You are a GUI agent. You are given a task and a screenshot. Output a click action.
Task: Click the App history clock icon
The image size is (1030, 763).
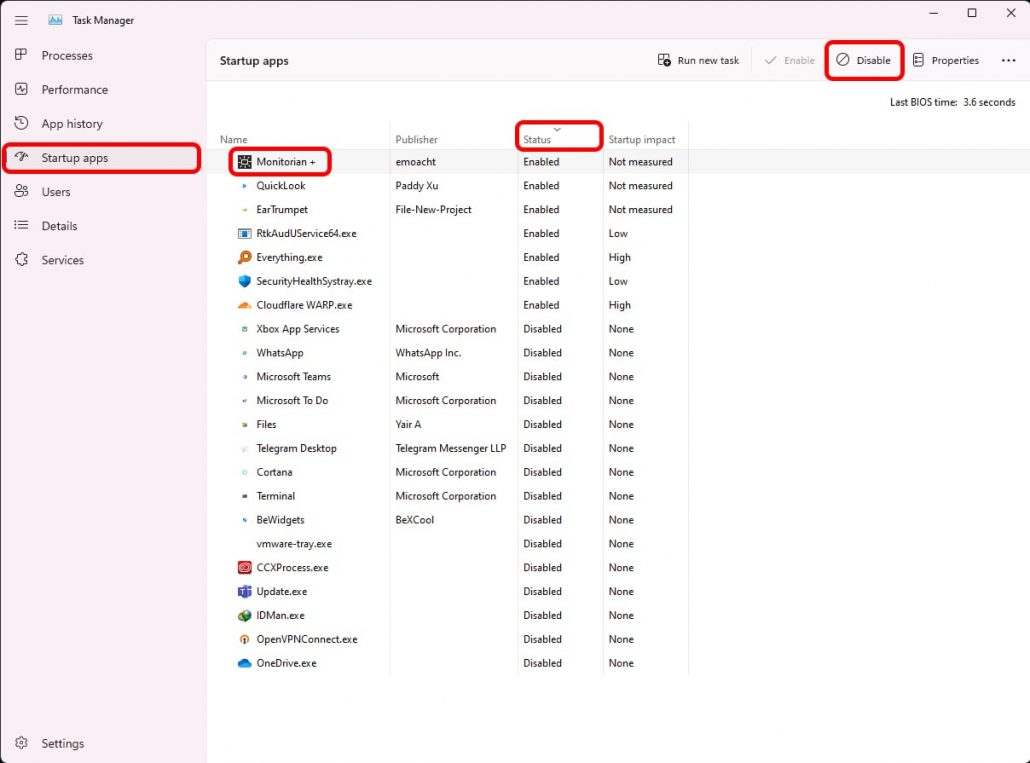[21, 123]
